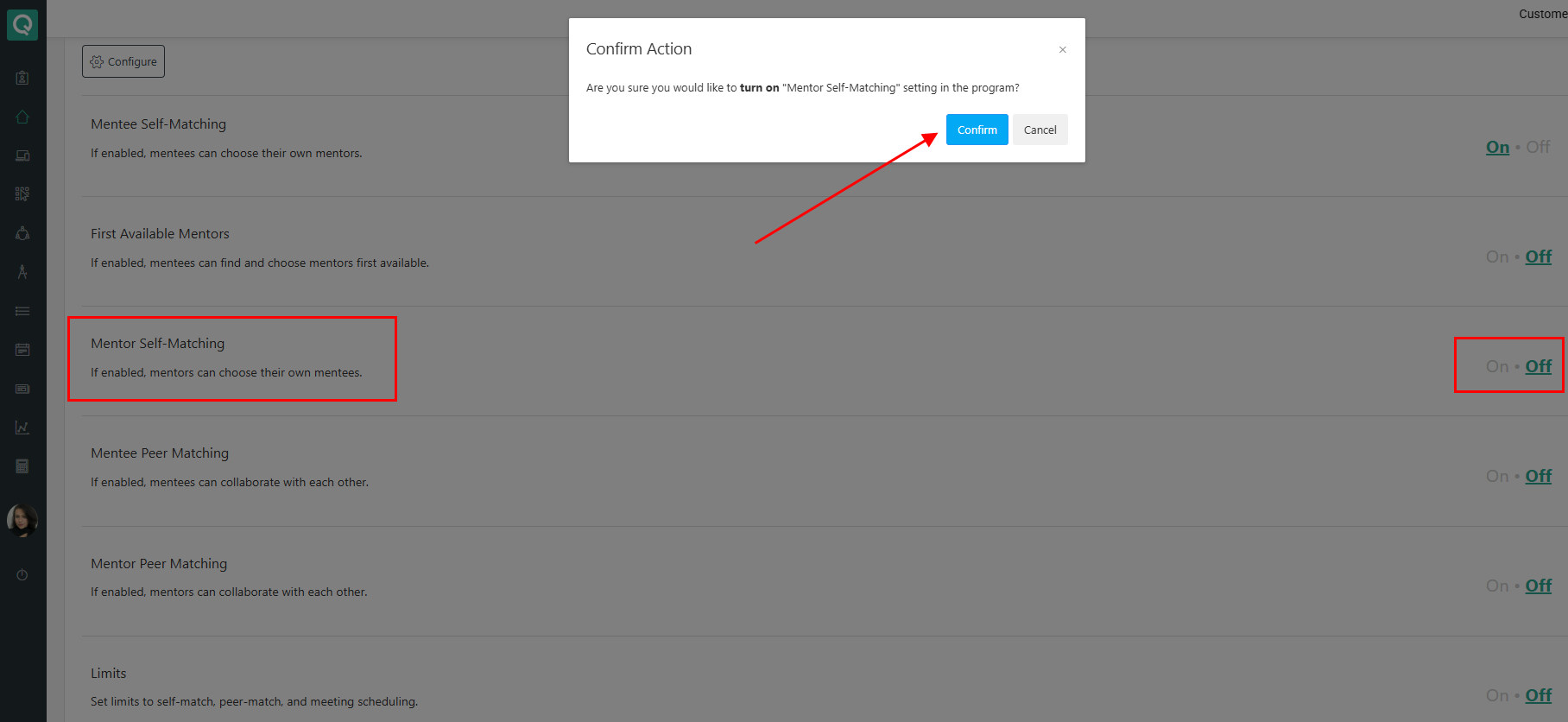The image size is (1568, 722).
Task: Turn on Mentor Peer Matching
Action: [1496, 586]
